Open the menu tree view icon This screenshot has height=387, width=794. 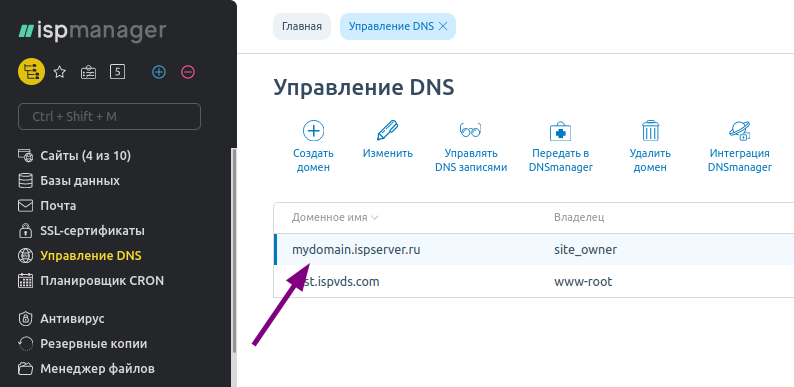(x=31, y=72)
